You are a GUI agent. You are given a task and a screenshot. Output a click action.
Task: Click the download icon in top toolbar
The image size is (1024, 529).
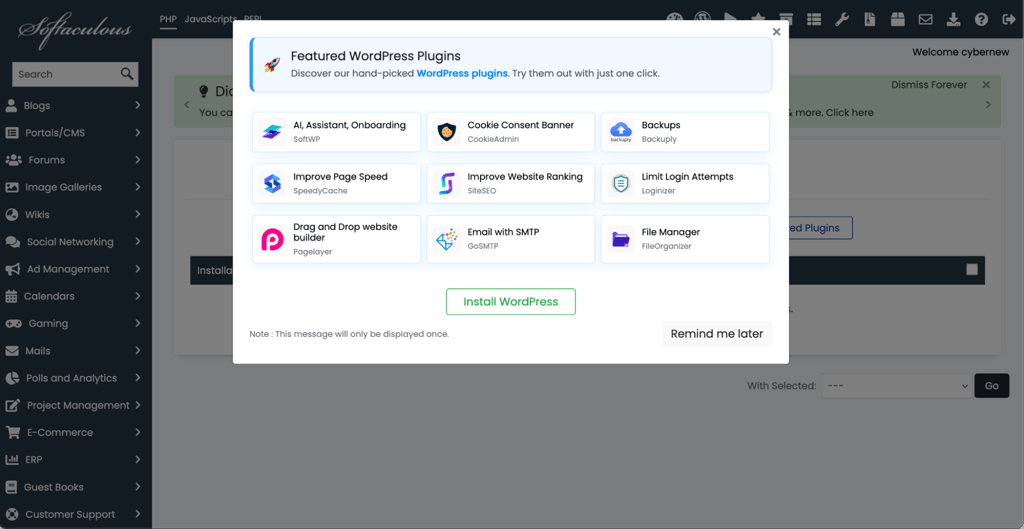953,20
